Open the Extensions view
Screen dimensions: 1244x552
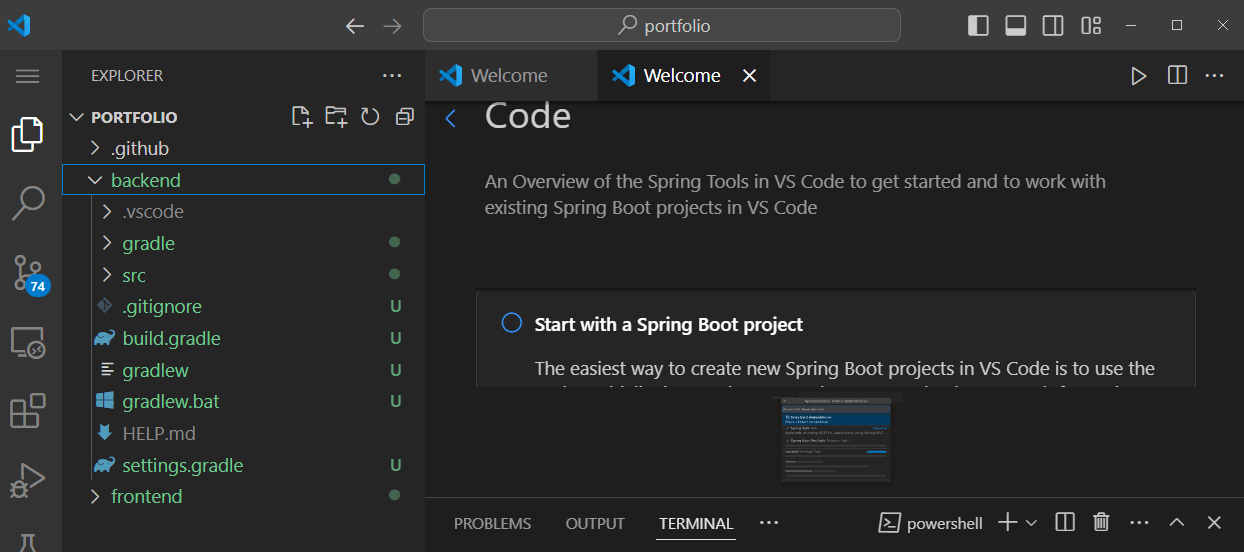coord(28,411)
